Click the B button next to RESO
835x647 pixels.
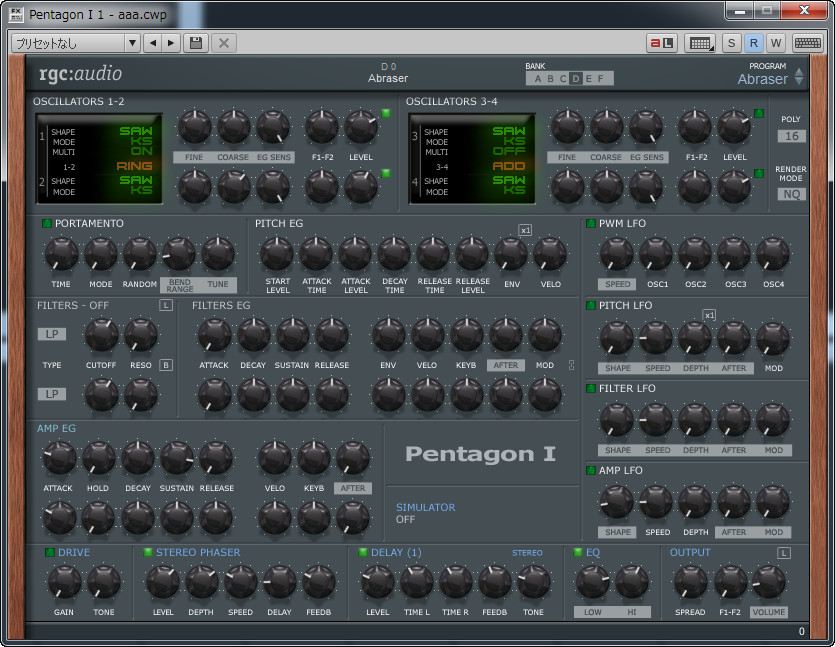pos(166,365)
